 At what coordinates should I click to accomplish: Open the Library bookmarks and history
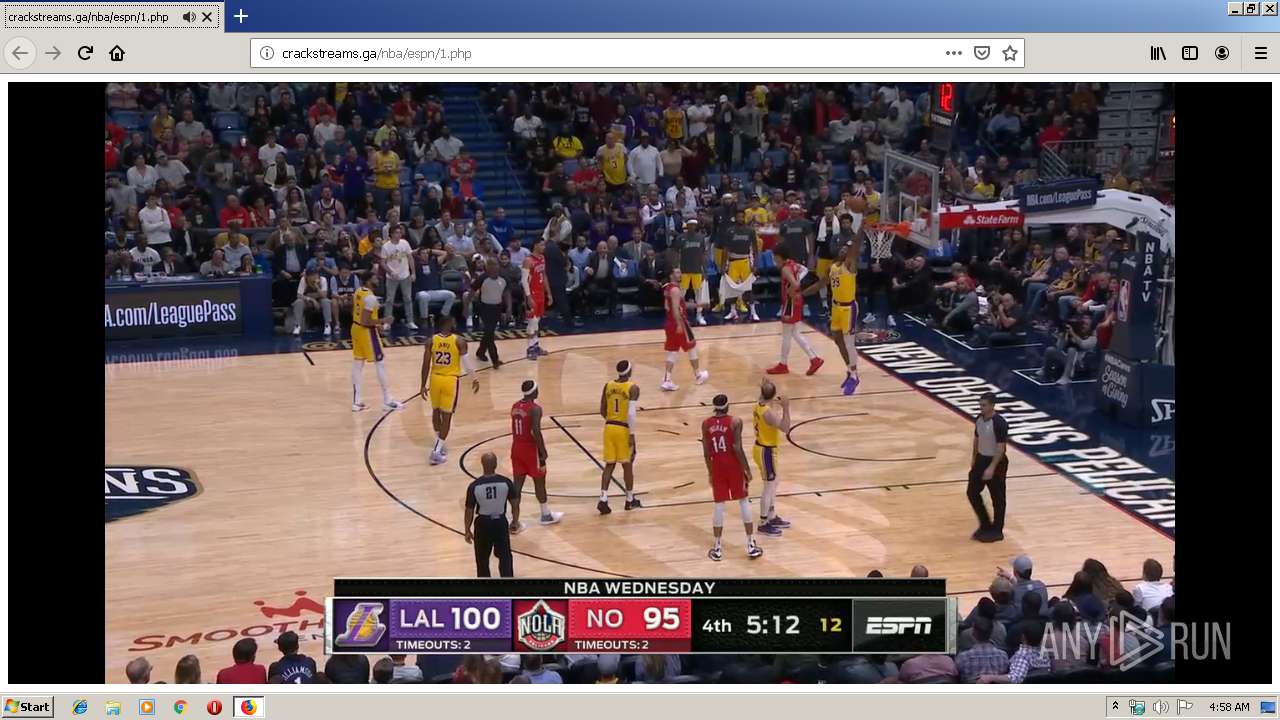pyautogui.click(x=1158, y=53)
